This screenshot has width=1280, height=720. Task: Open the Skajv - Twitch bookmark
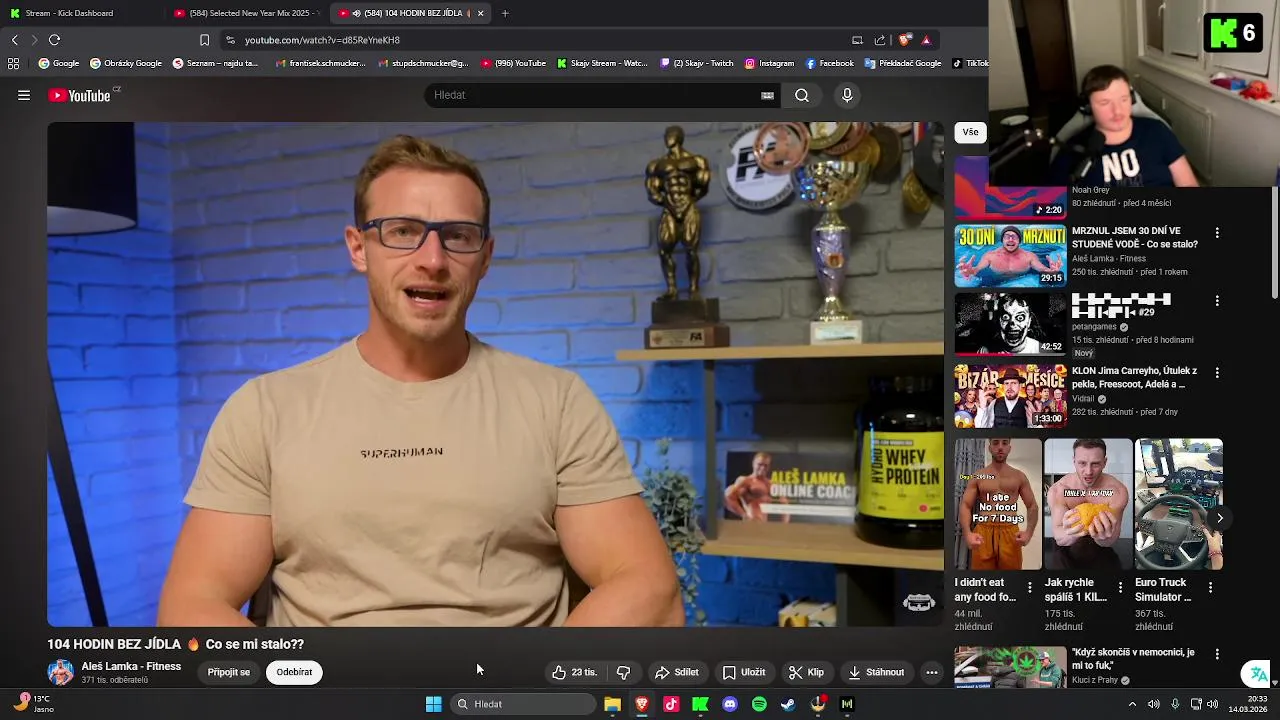(696, 63)
